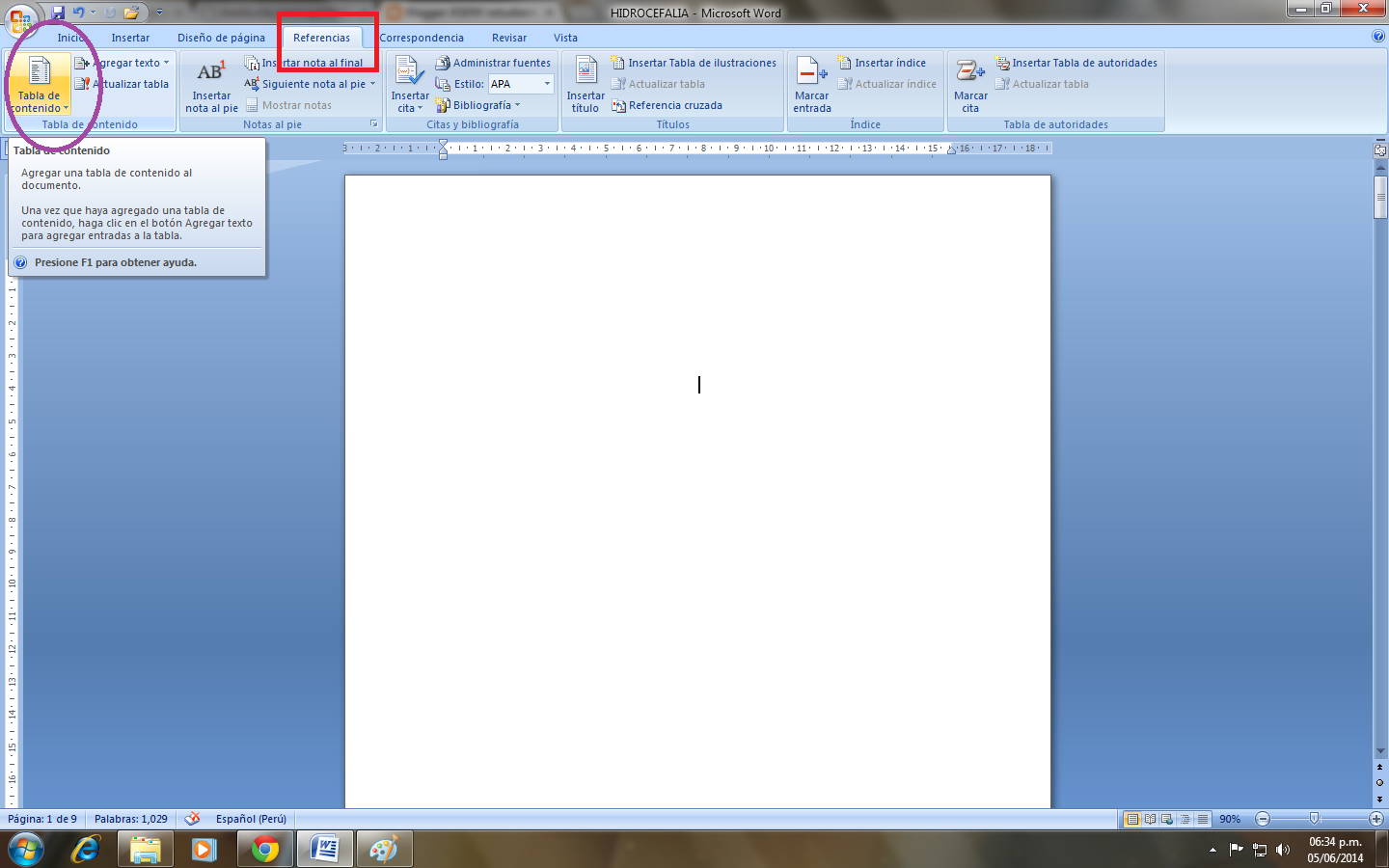Click the zoom slider thumb
Viewport: 1389px width, 868px height.
(x=1314, y=819)
